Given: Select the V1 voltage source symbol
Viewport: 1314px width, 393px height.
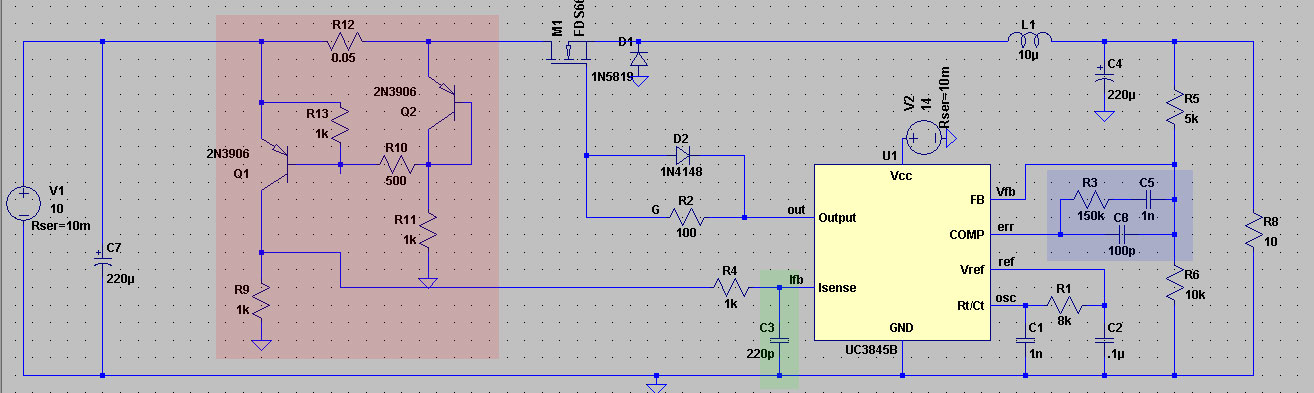Looking at the screenshot, I should click(x=23, y=203).
